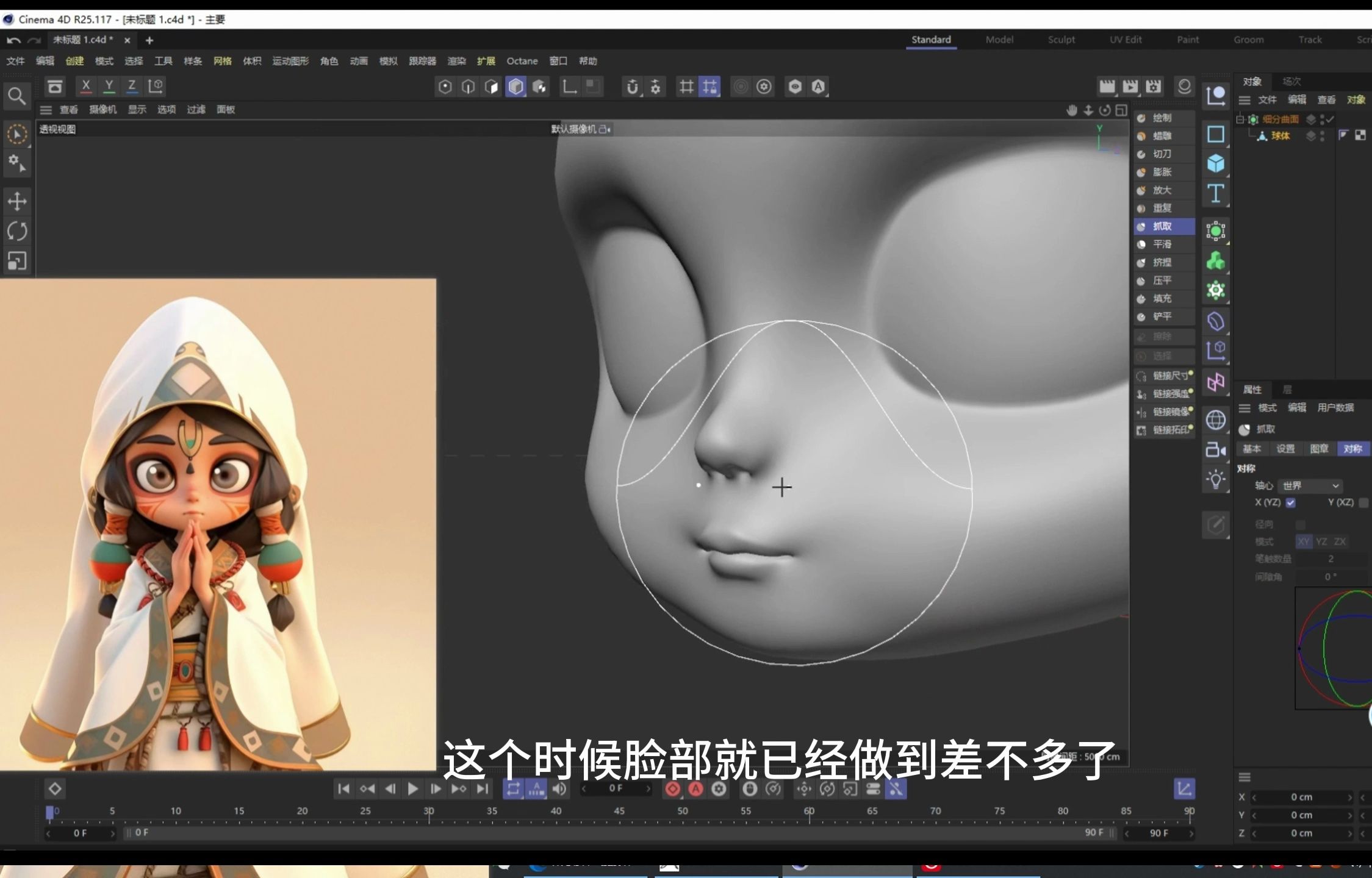
Task: Play the animation forward
Action: pyautogui.click(x=413, y=789)
